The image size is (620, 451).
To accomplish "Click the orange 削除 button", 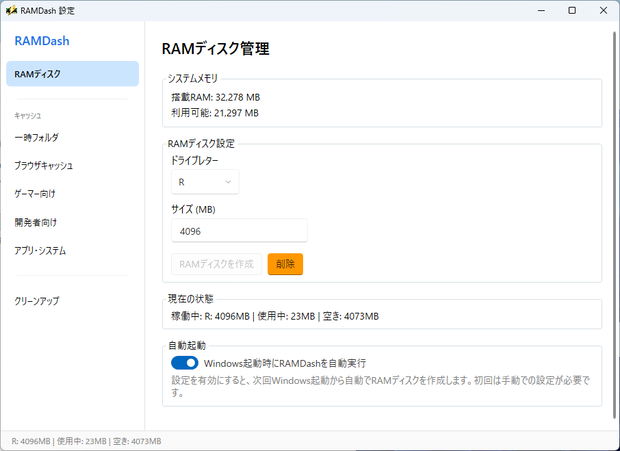I will click(285, 264).
